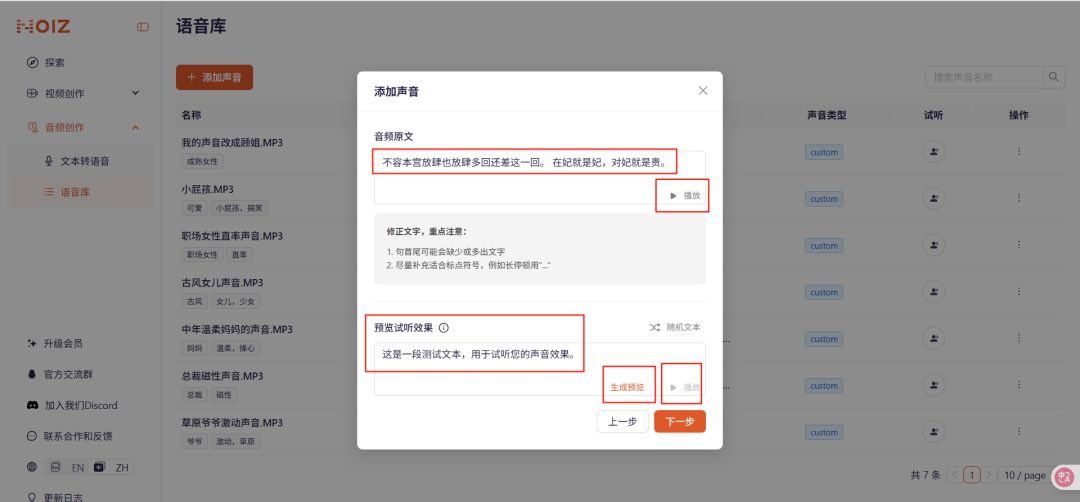
Task: Preview voice 古风女儿声音.MP3
Action: [x=933, y=293]
